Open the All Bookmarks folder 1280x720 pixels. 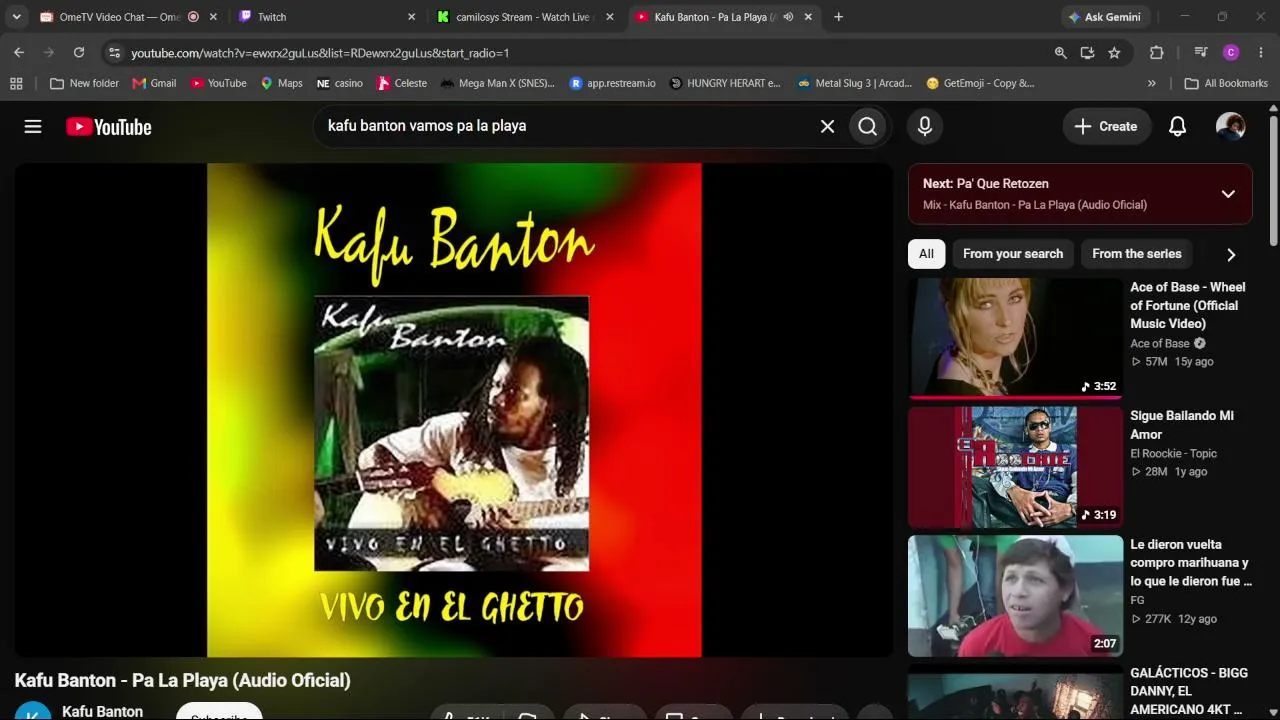coord(1226,83)
